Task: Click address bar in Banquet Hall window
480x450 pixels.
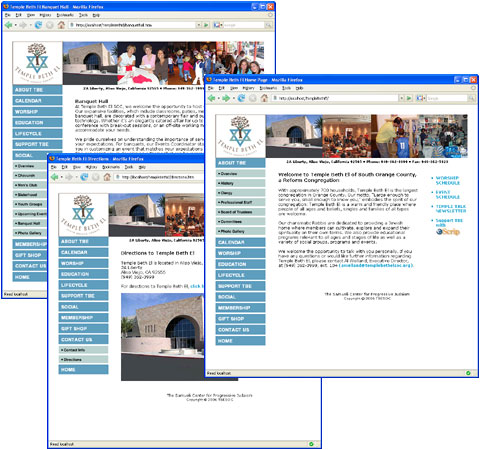Action: pos(132,25)
